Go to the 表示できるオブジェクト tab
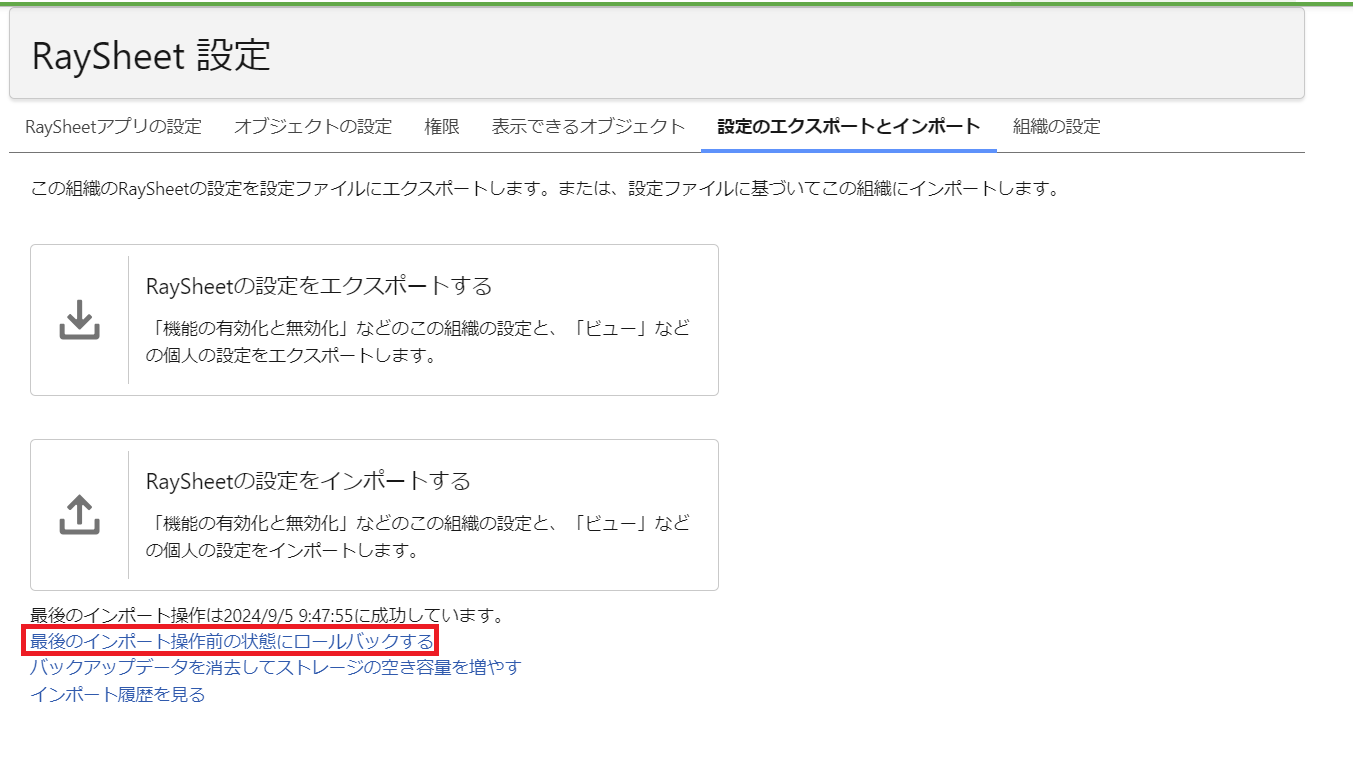Viewport: 1353px width, 757px height. [x=588, y=127]
